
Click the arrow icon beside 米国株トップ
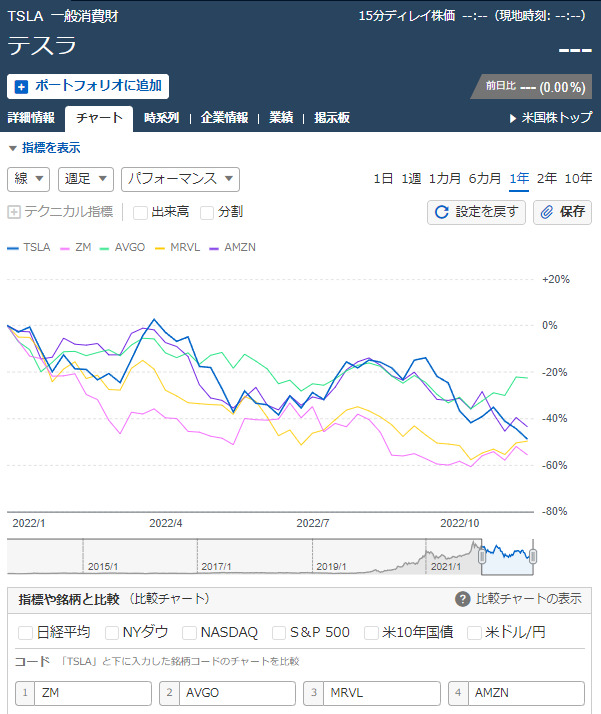(x=514, y=118)
